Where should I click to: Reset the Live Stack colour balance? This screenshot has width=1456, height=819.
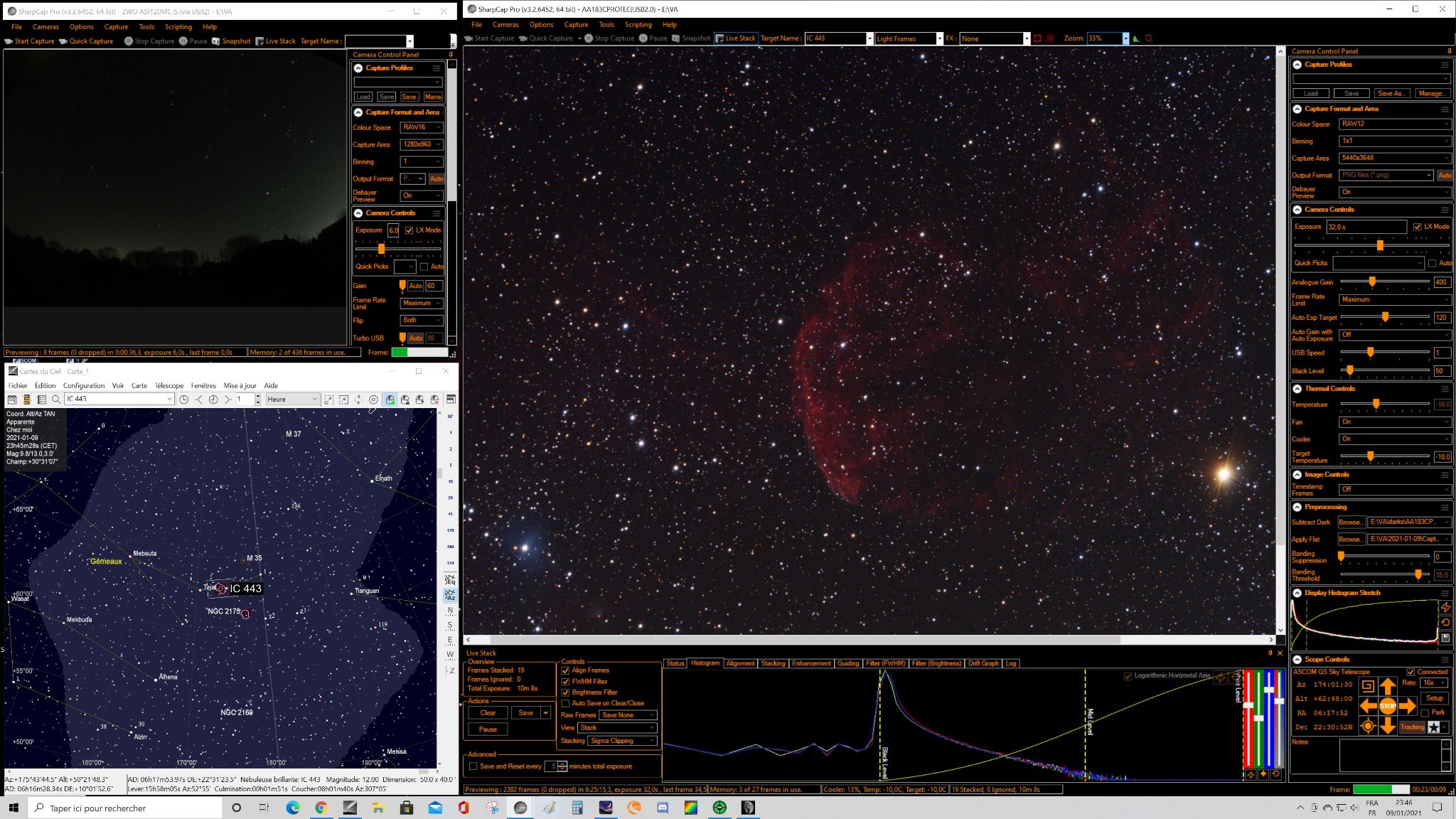point(1276,775)
